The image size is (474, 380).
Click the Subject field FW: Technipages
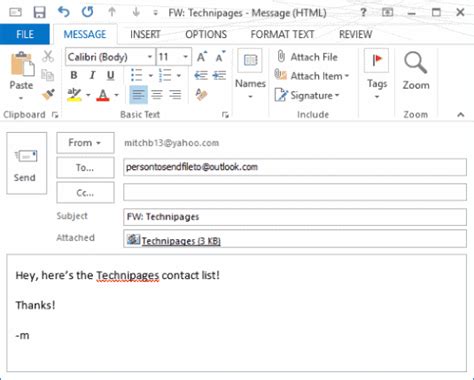coord(295,217)
